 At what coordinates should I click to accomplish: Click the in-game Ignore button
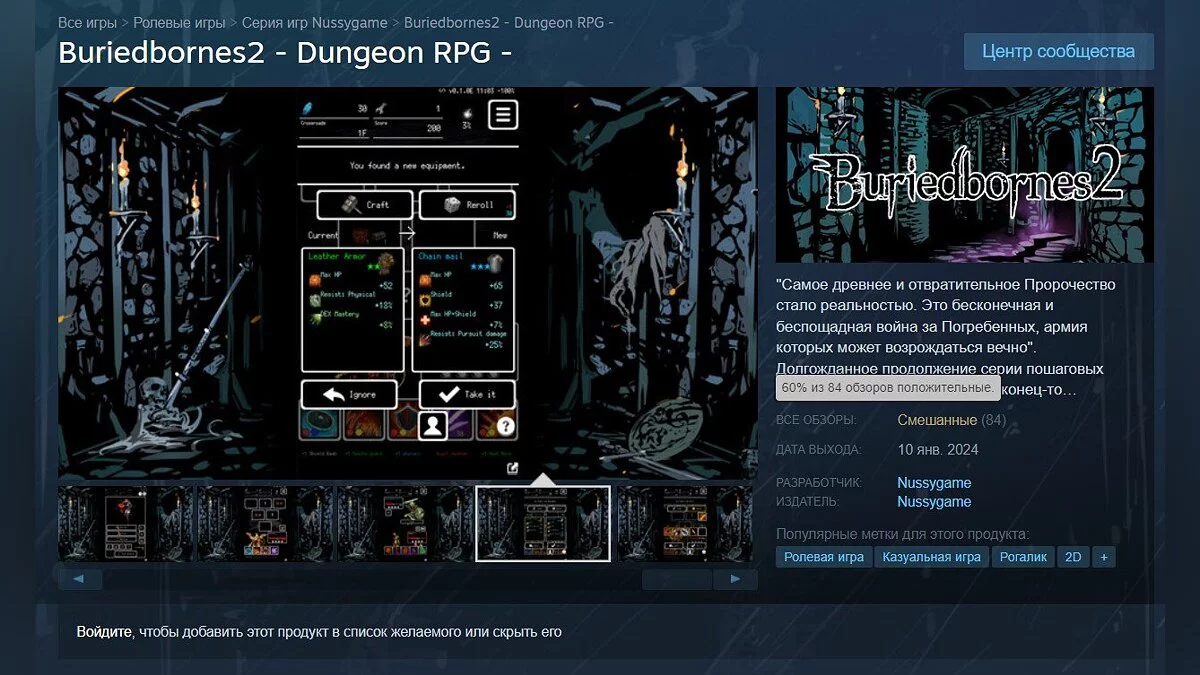(350, 394)
